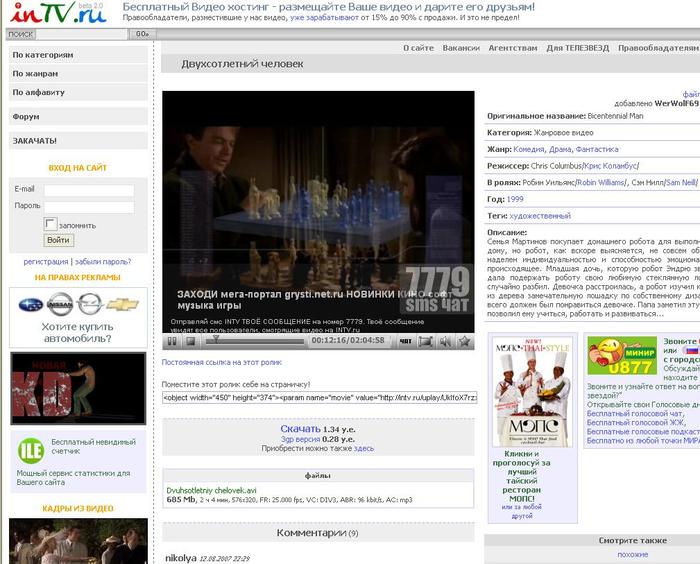Click the year 1999 link

pyautogui.click(x=515, y=199)
